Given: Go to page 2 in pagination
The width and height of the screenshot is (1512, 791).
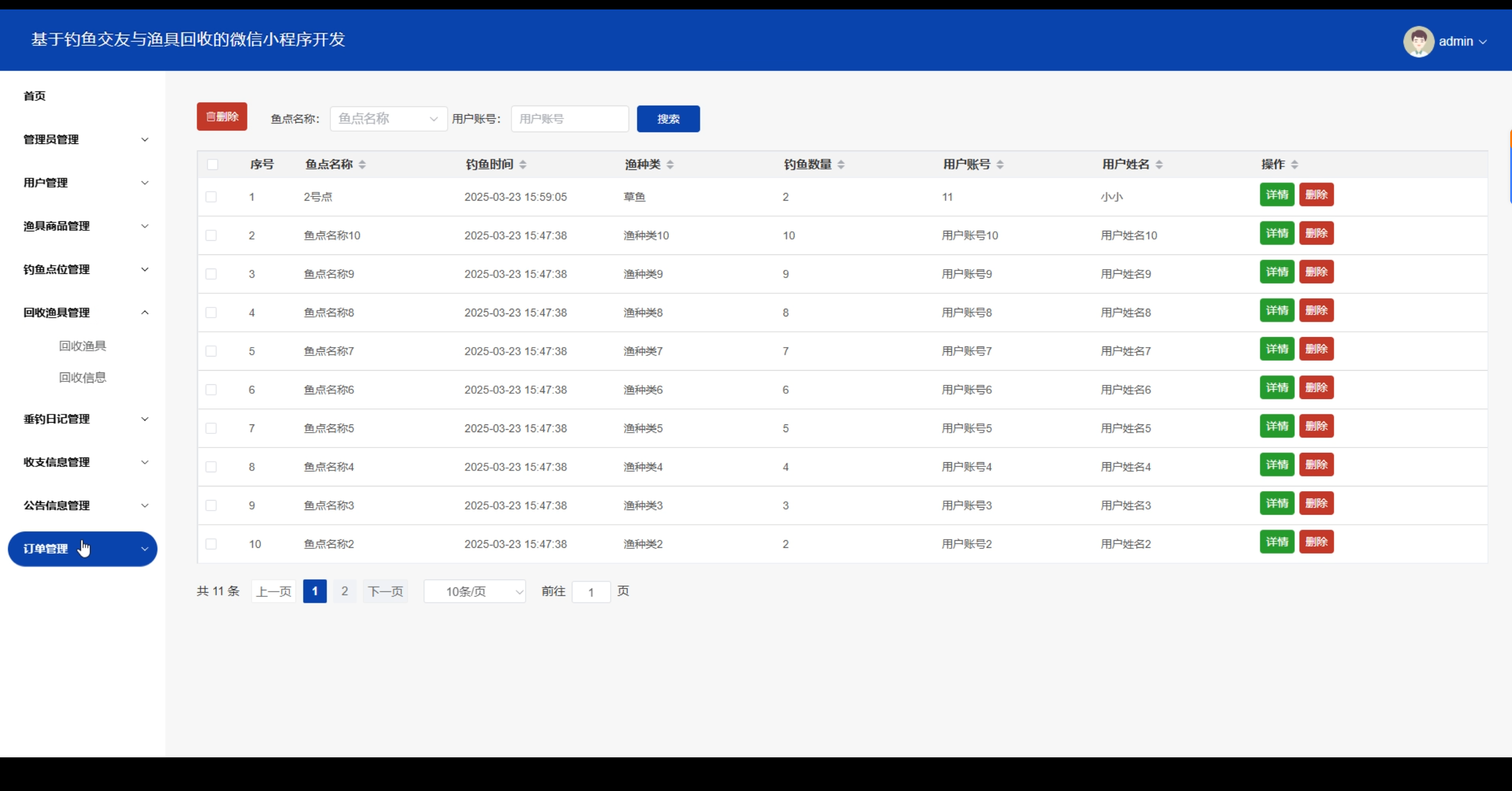Looking at the screenshot, I should click(344, 591).
